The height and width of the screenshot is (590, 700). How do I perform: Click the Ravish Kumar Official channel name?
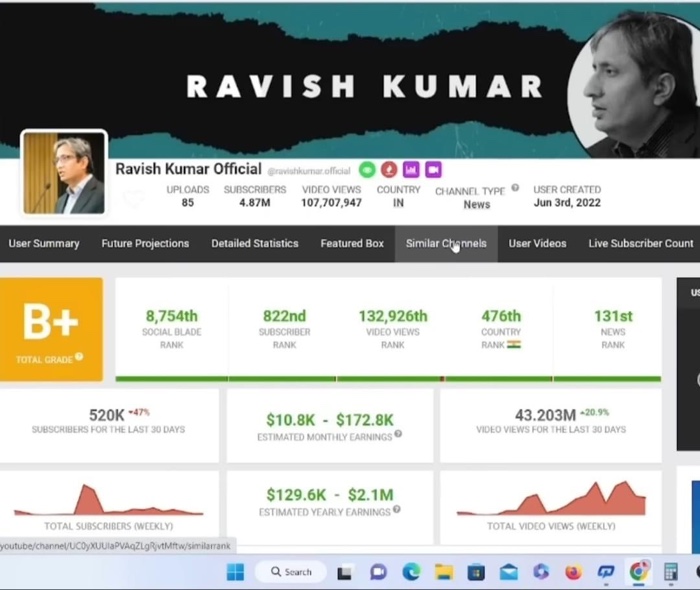click(x=188, y=169)
